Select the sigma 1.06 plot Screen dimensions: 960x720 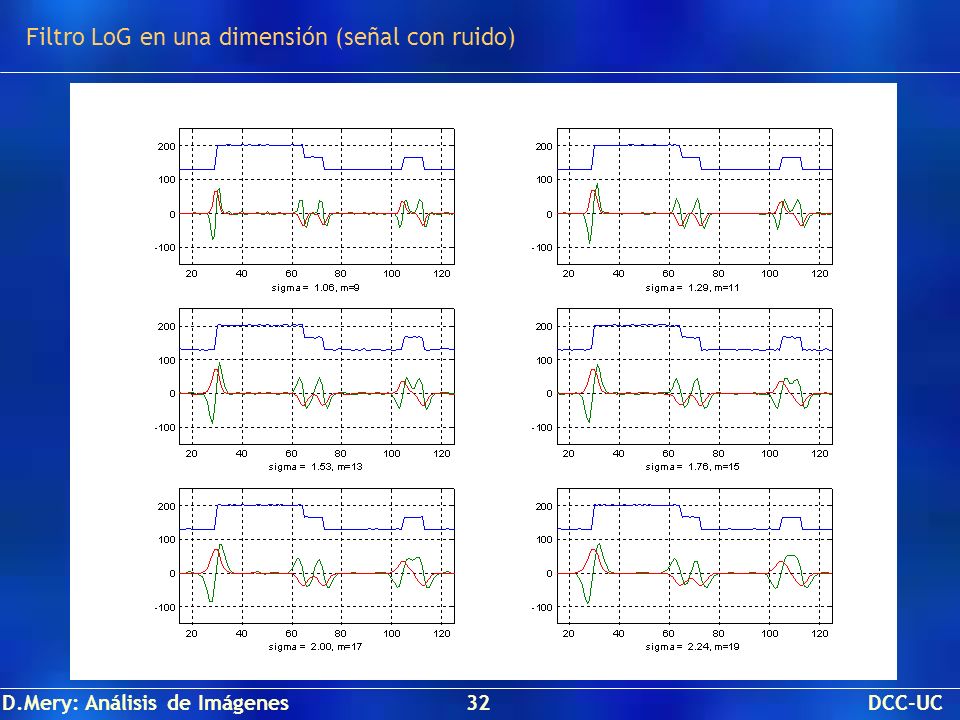[x=317, y=197]
